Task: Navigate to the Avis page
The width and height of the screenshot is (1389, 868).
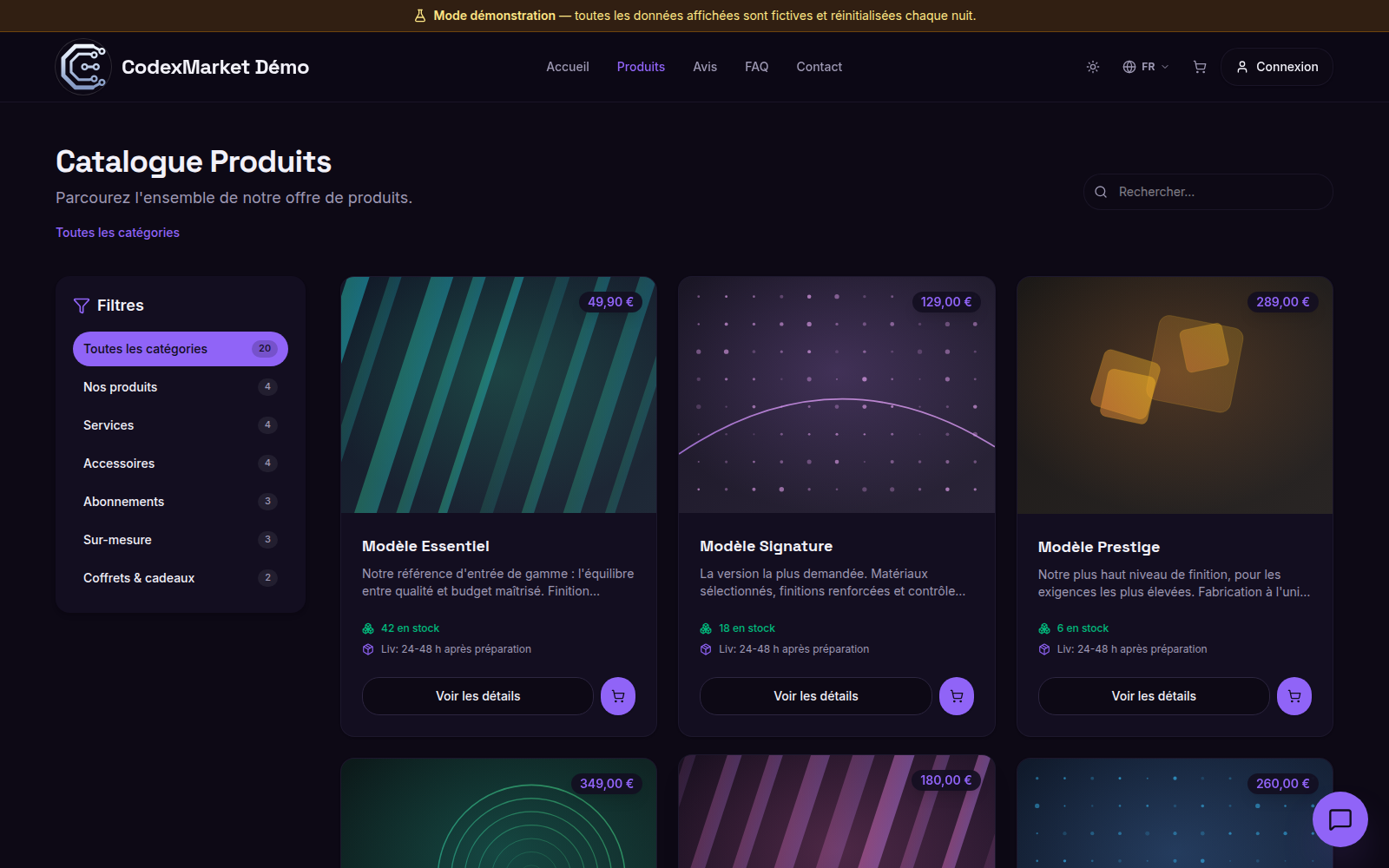Action: click(705, 67)
